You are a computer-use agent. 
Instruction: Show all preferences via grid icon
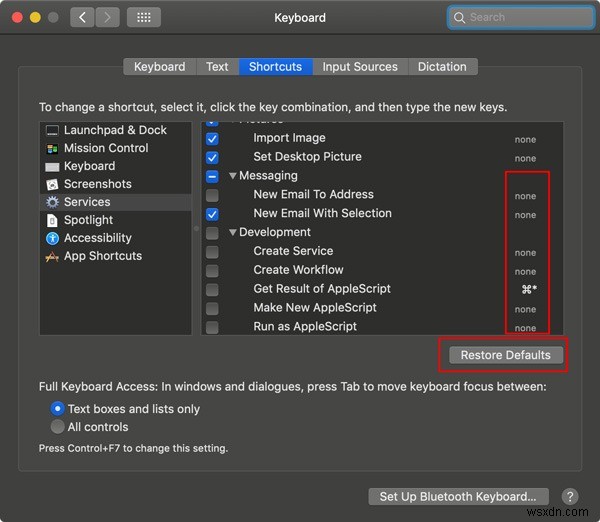click(144, 17)
